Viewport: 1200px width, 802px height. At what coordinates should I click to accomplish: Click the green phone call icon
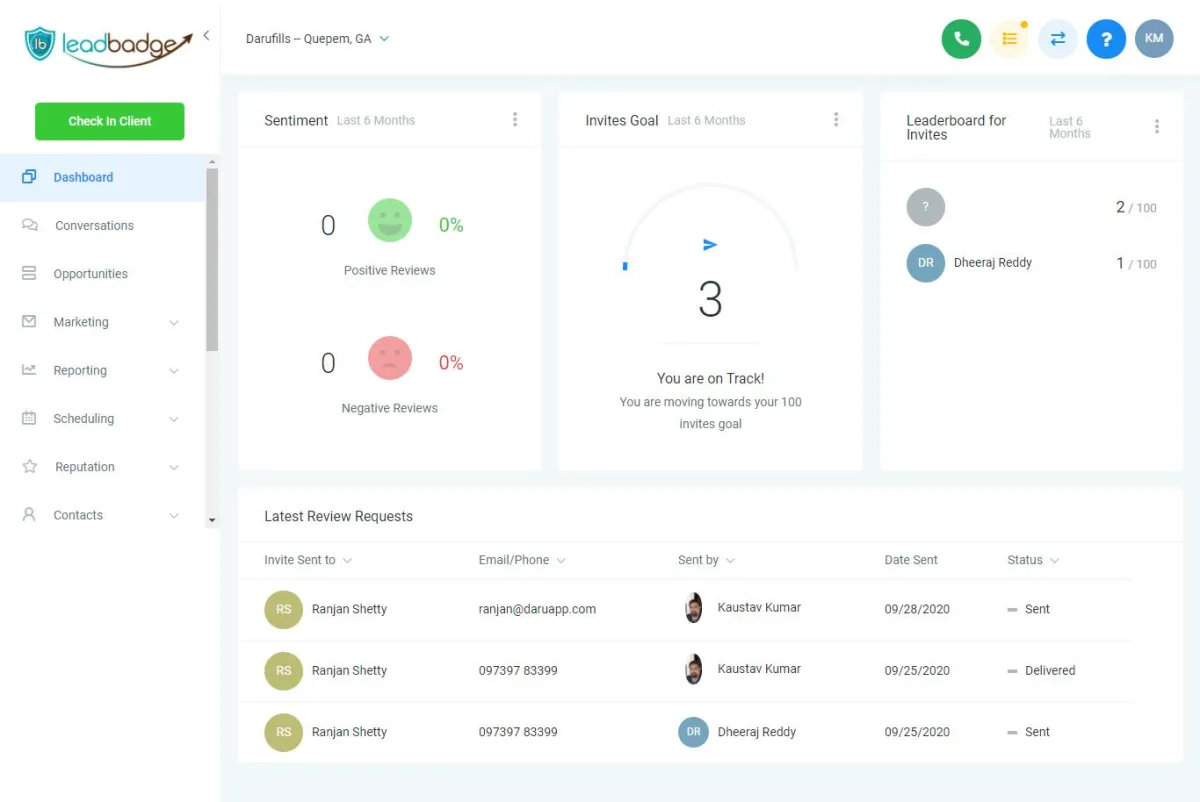pos(961,39)
